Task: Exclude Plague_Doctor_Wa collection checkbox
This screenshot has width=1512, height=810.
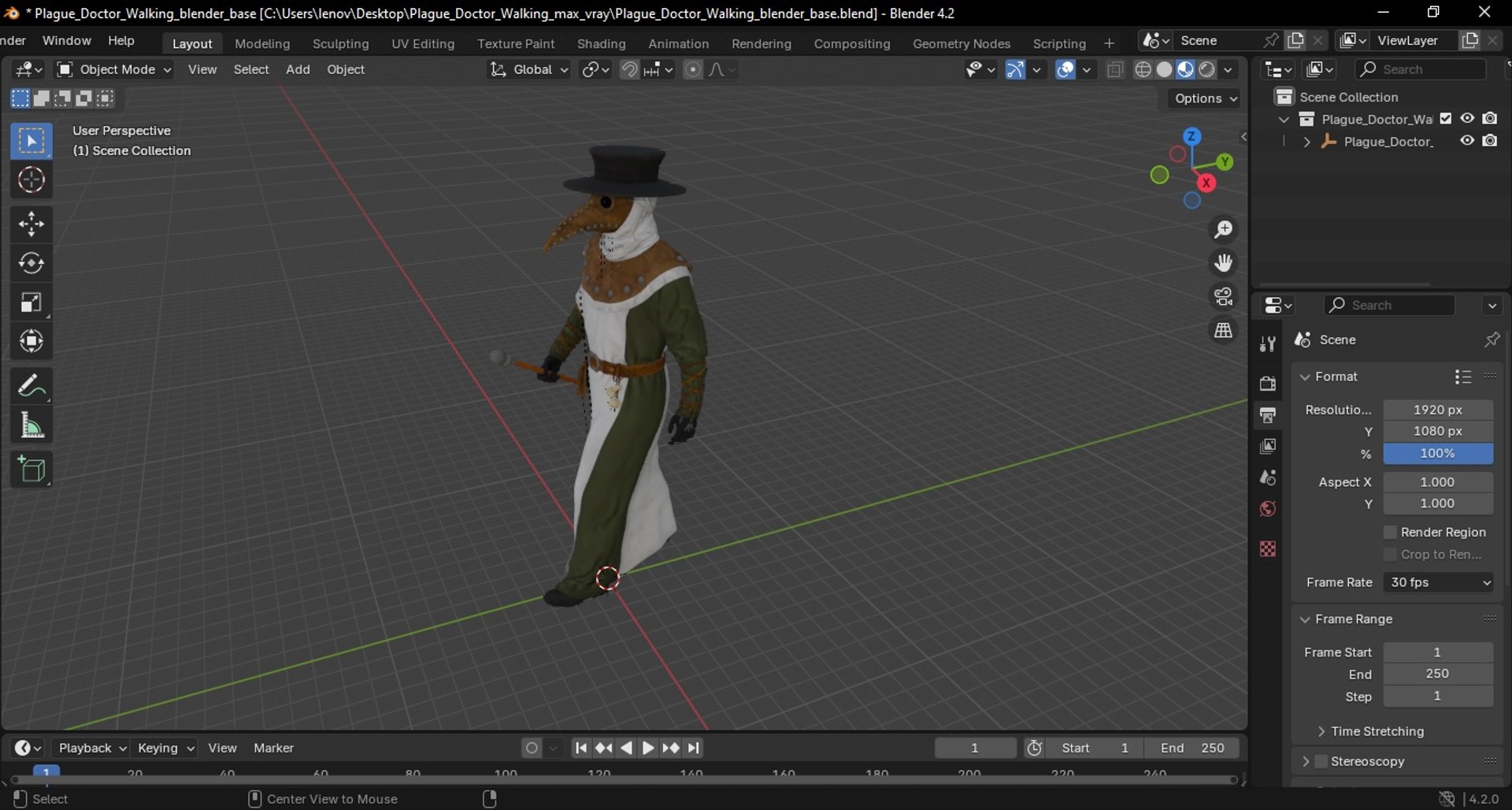Action: 1446,118
